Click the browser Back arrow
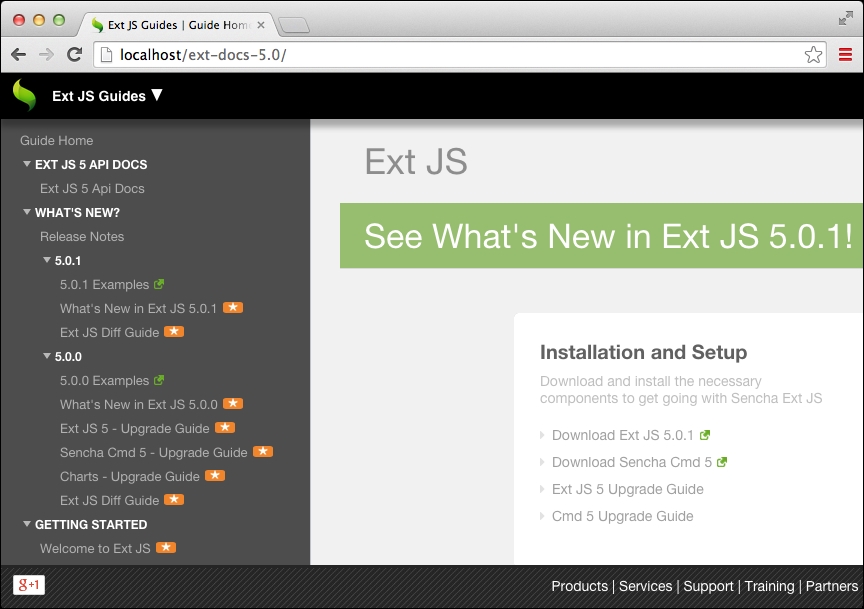The width and height of the screenshot is (864, 609). [19, 55]
